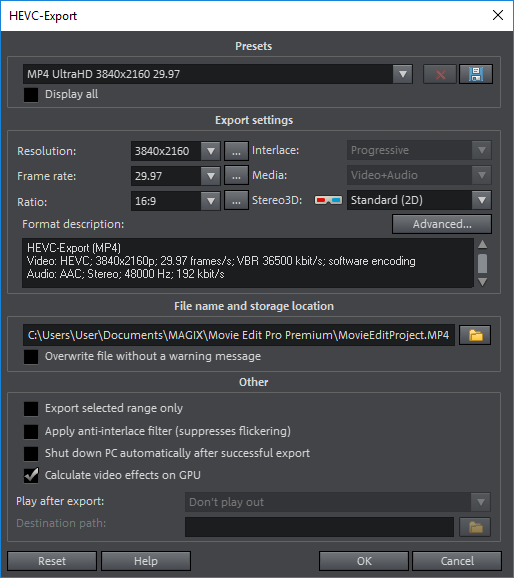Click the file path input field
Screen dimensions: 514x578
point(239,335)
